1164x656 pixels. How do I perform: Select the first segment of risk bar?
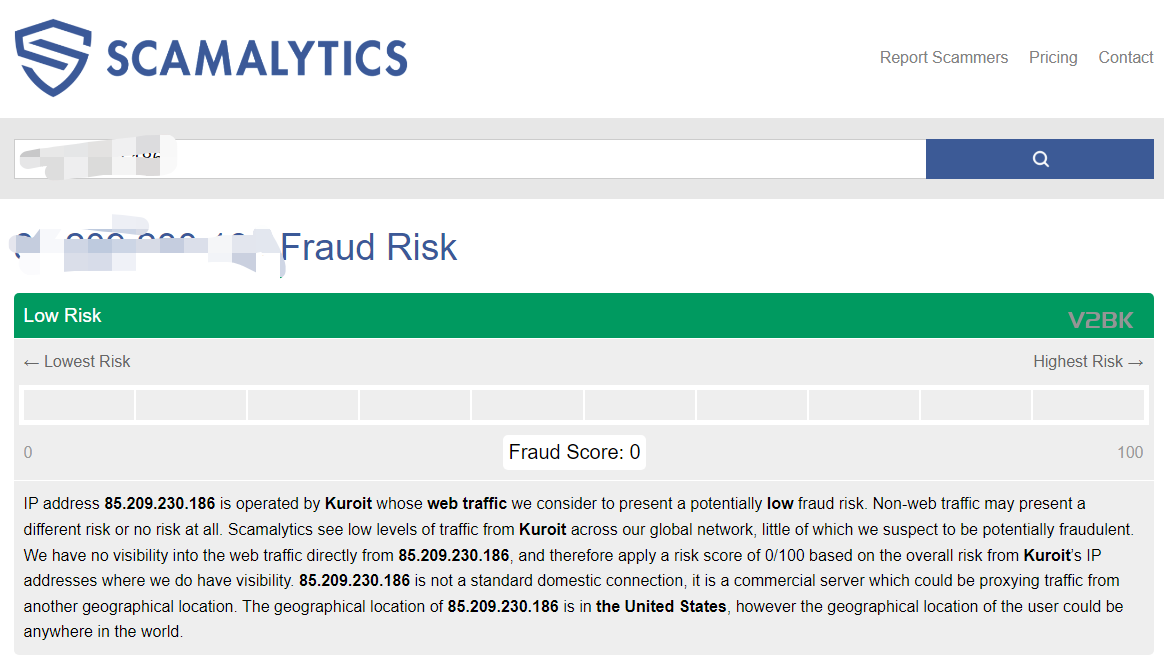79,405
